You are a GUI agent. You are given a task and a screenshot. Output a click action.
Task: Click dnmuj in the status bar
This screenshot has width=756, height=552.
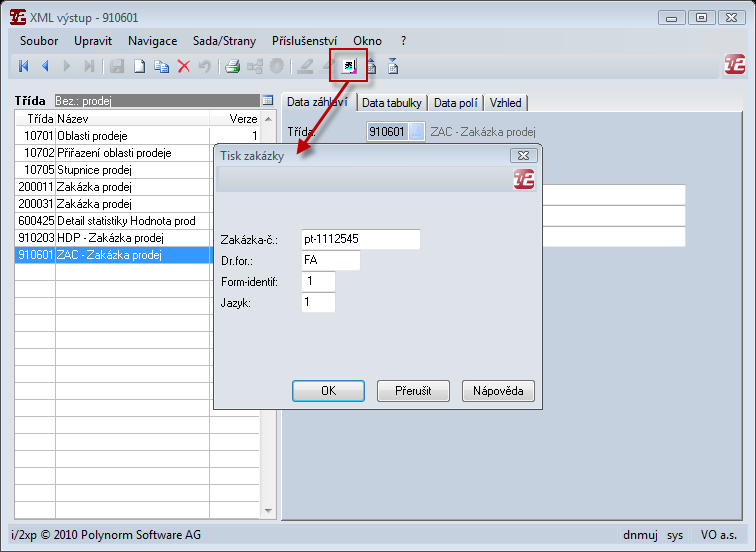pos(640,535)
